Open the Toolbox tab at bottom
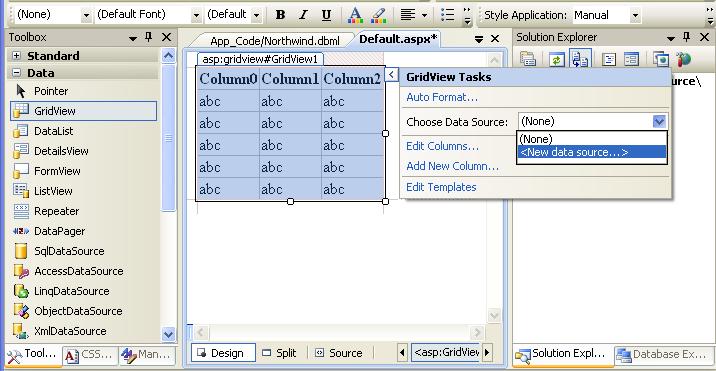This screenshot has height=371, width=716. coord(33,355)
